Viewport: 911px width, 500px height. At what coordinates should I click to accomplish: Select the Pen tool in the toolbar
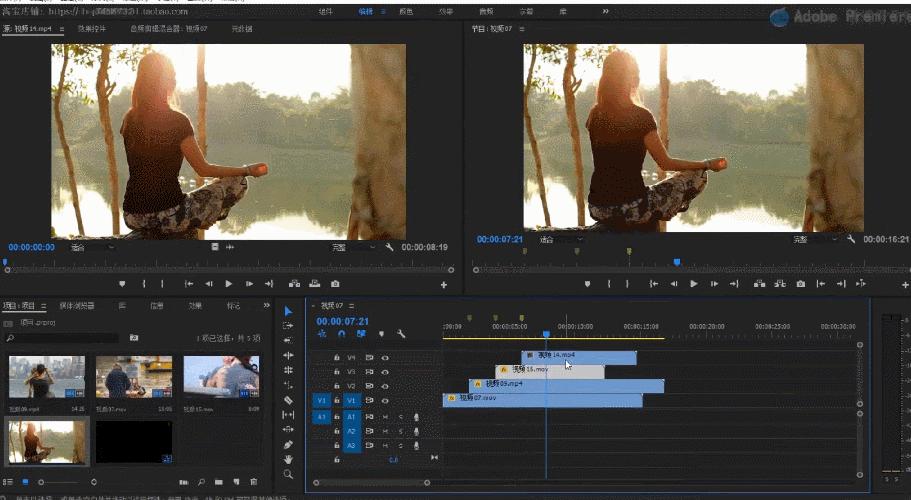click(x=288, y=444)
